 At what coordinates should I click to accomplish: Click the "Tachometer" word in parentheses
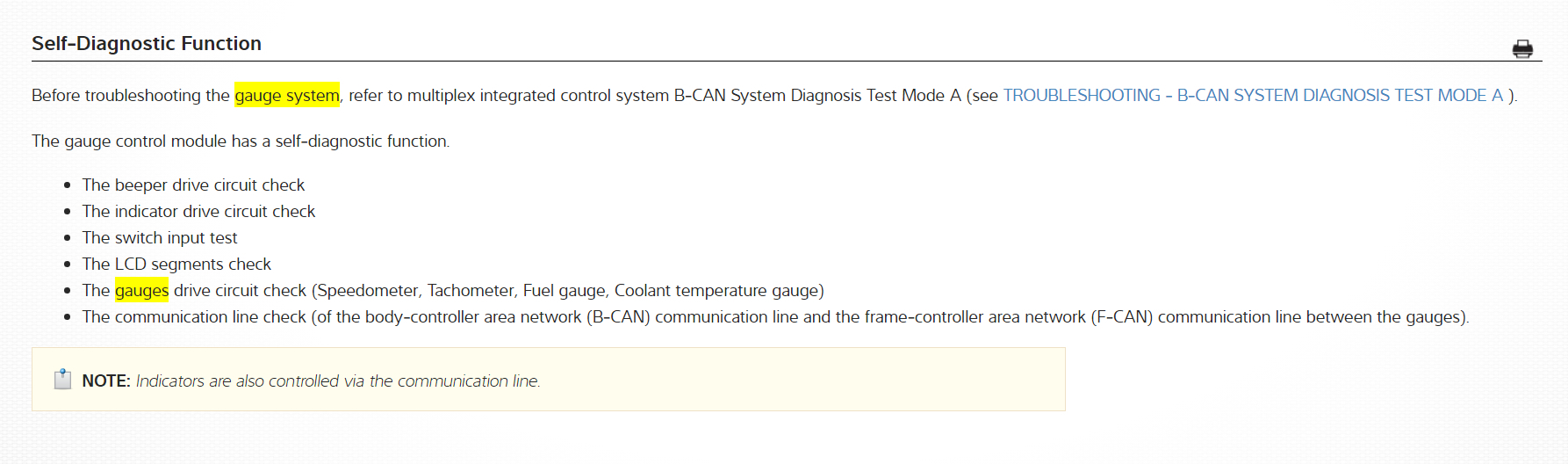470,291
